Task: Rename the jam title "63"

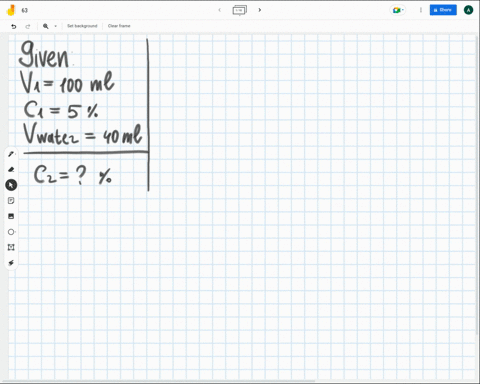Action: click(25, 10)
